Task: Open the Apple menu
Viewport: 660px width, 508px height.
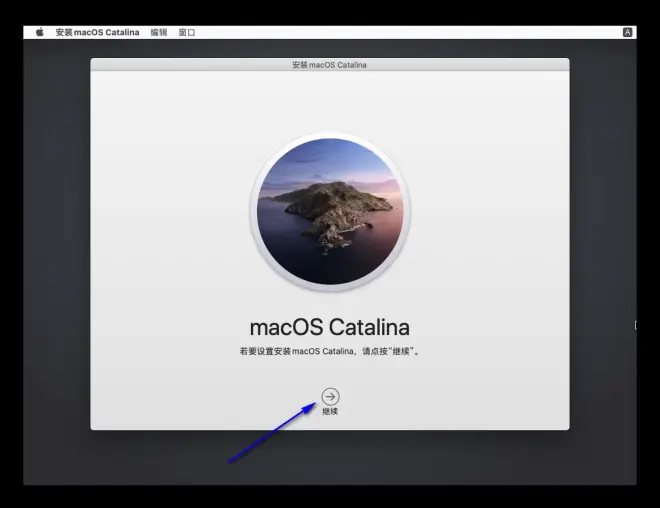Action: pos(40,32)
